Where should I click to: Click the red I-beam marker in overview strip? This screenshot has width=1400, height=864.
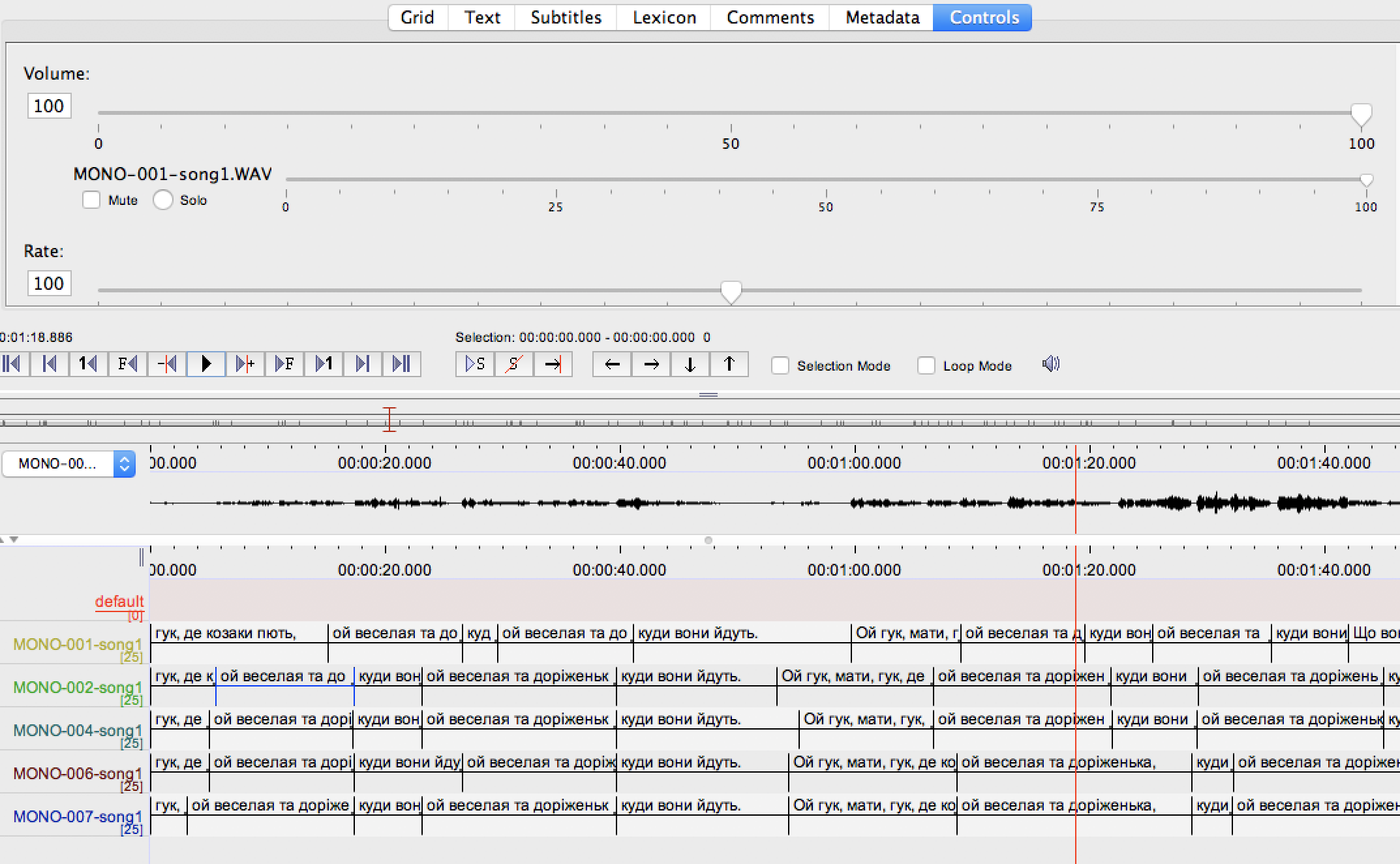pos(389,419)
